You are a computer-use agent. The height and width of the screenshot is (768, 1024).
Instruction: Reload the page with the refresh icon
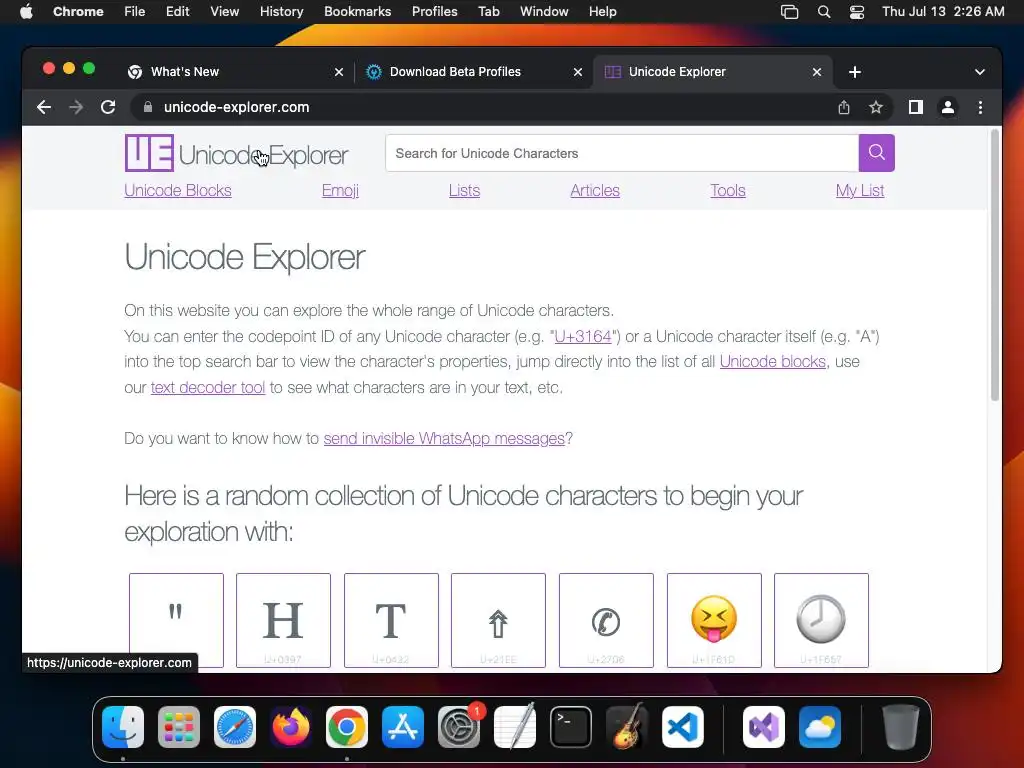108,107
